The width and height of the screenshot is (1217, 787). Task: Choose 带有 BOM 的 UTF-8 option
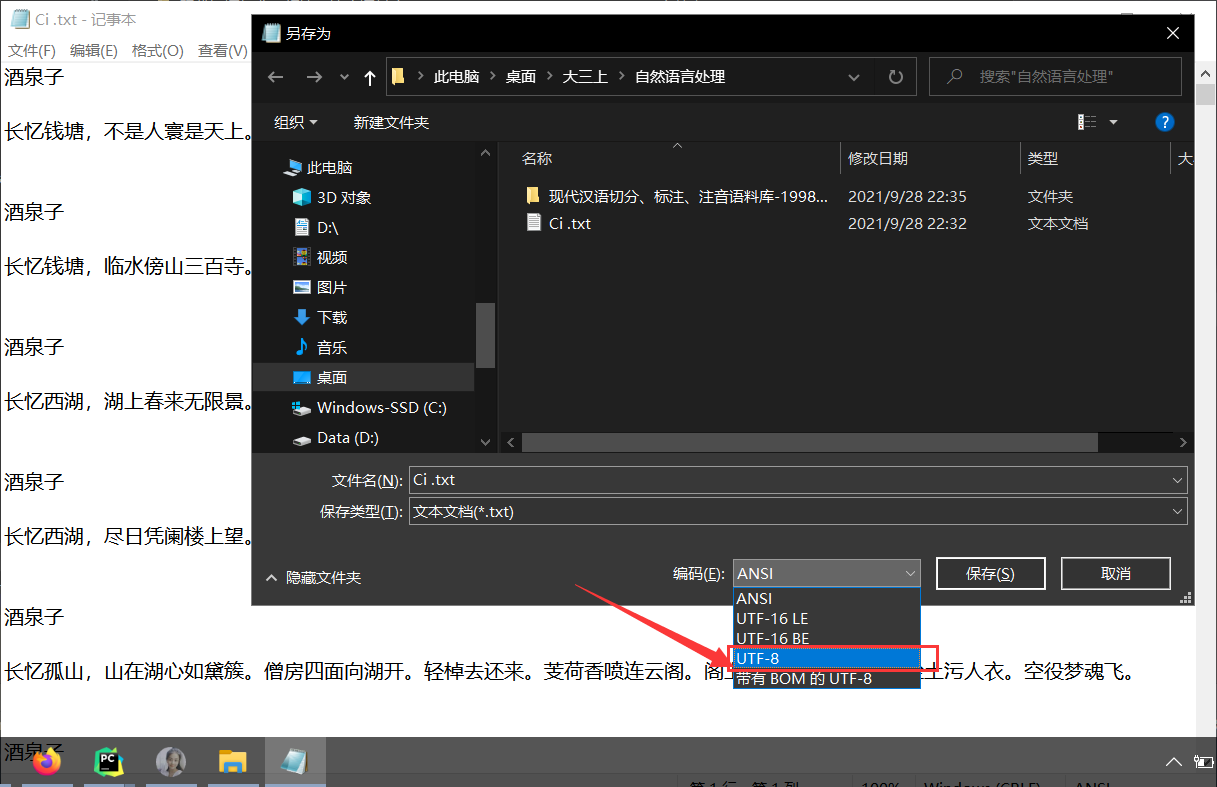(x=826, y=678)
